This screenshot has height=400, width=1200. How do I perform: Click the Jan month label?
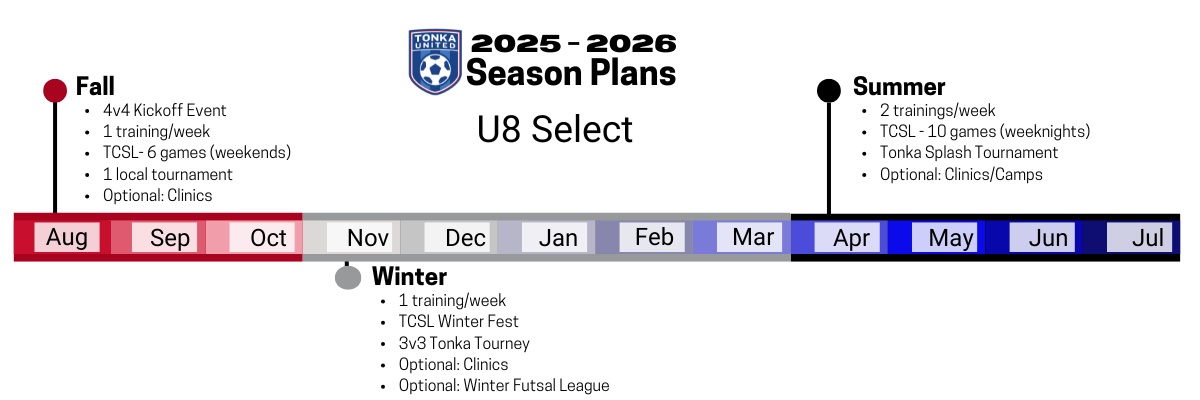coord(558,238)
